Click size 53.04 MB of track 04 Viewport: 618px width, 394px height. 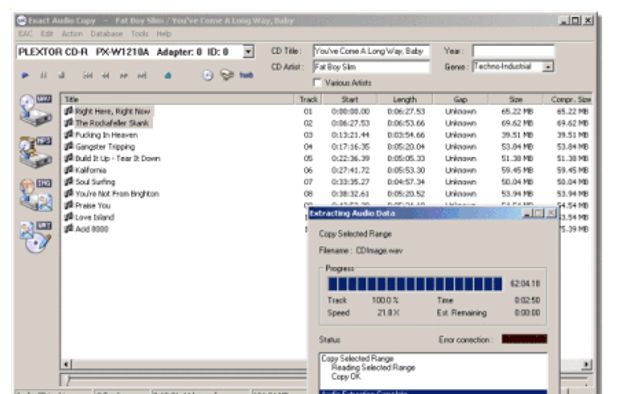click(517, 147)
